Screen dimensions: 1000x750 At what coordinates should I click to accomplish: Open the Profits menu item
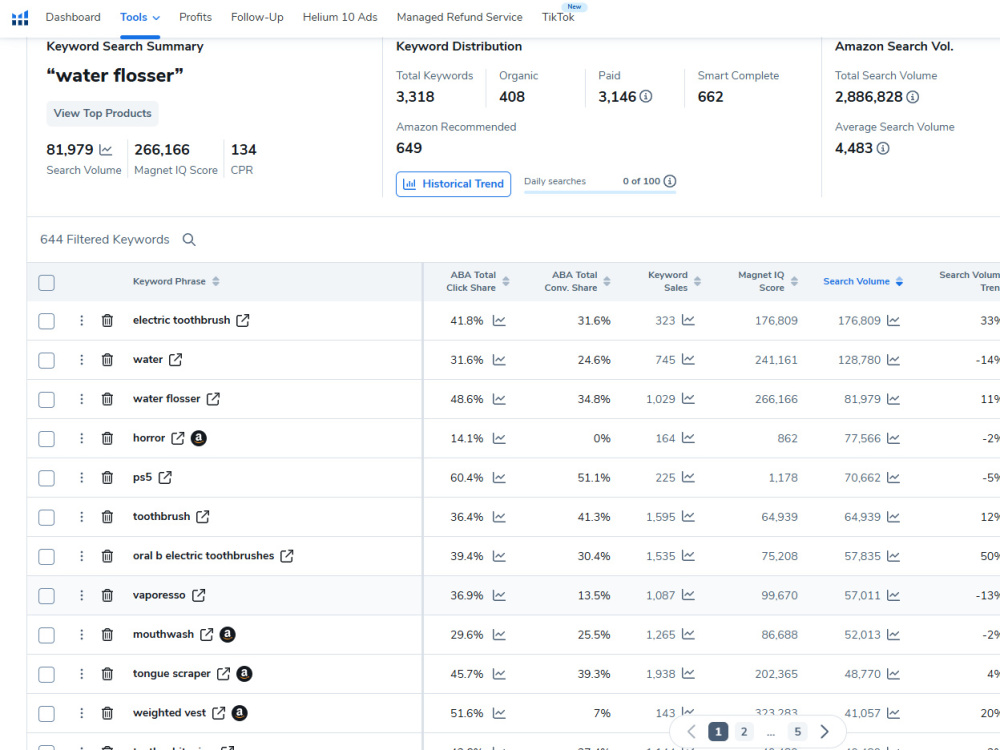pyautogui.click(x=195, y=17)
